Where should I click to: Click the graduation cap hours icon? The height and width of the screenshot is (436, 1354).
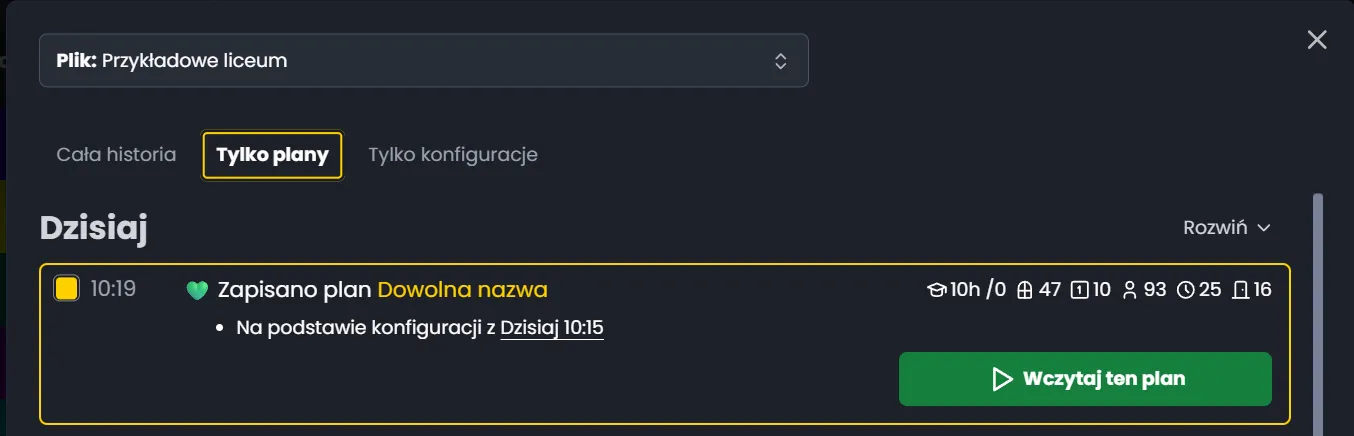point(937,290)
